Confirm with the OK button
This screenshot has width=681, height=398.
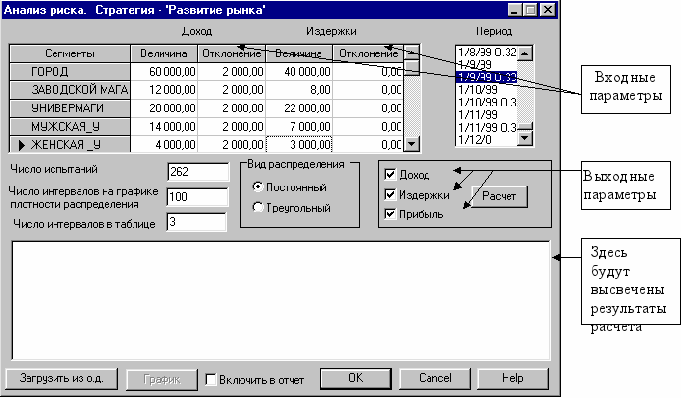tap(356, 378)
